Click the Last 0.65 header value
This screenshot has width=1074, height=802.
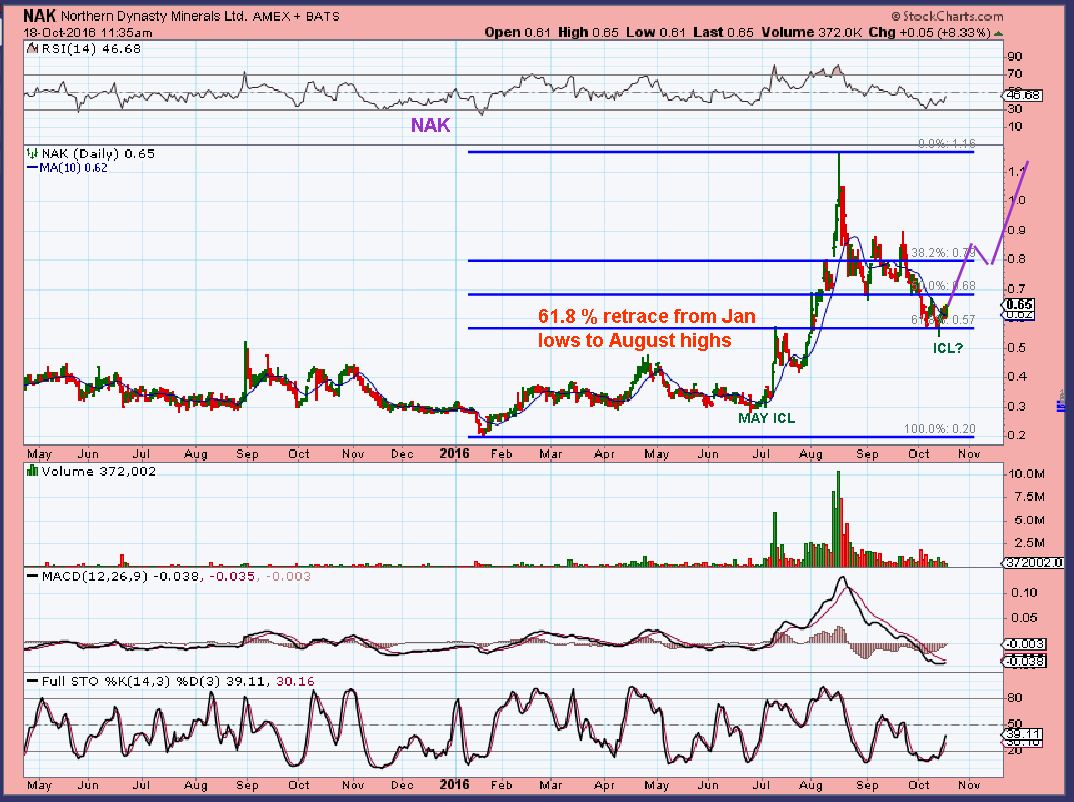pyautogui.click(x=723, y=32)
